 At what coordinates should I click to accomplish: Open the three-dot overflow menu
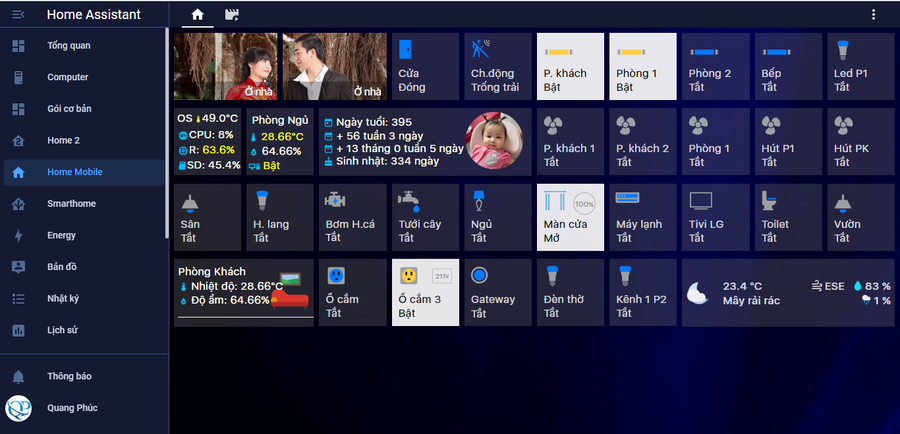[873, 15]
